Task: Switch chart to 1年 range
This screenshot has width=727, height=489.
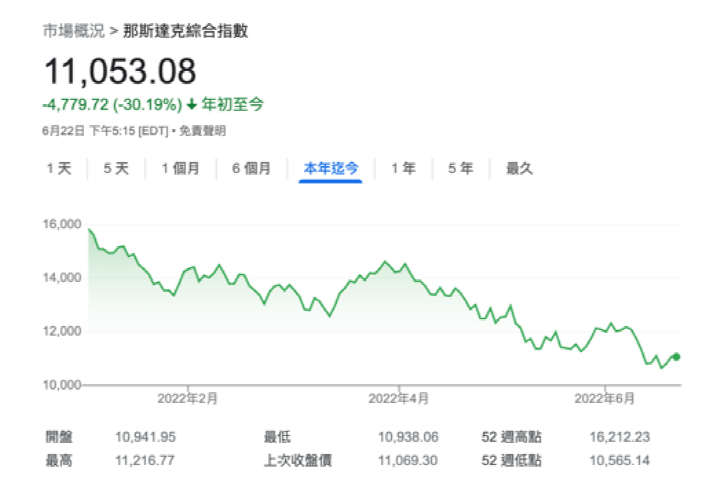Action: (x=403, y=169)
